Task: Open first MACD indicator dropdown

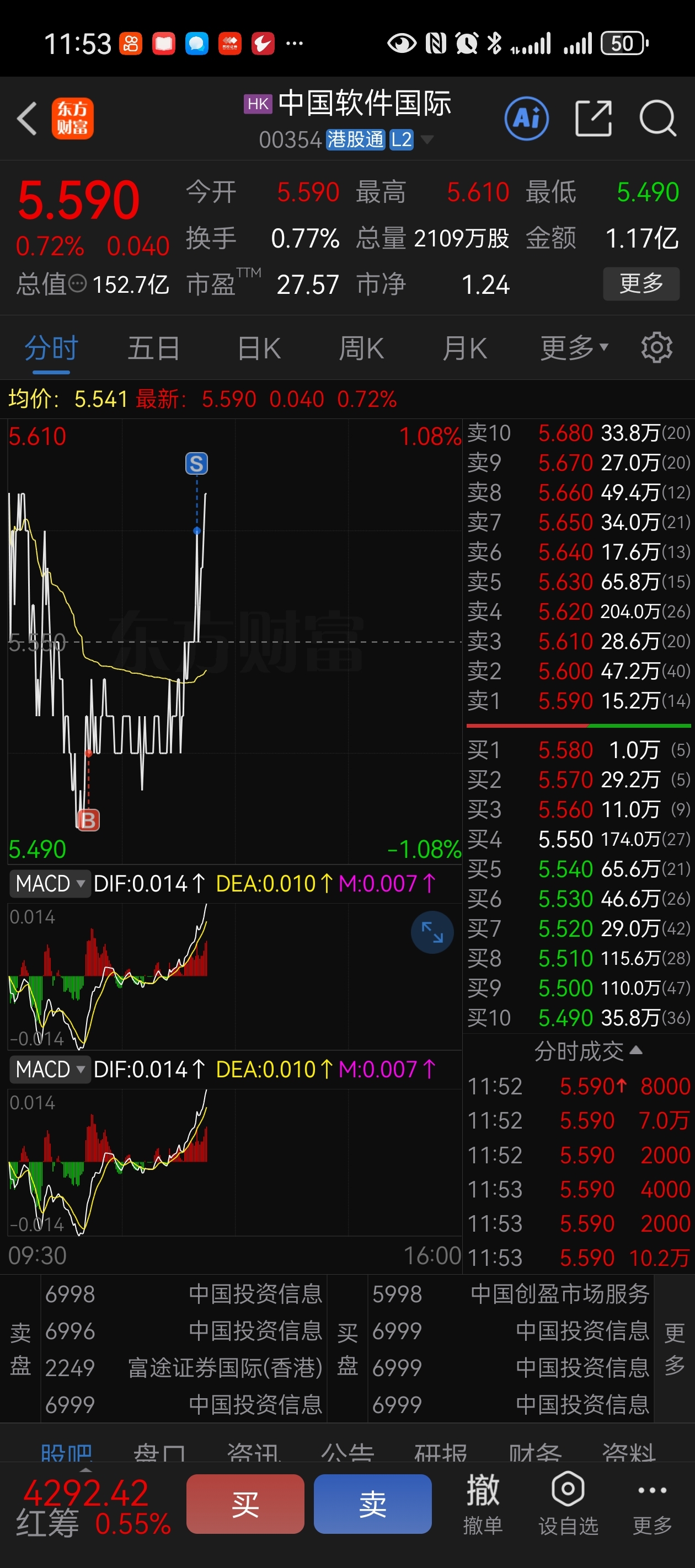Action: pos(50,883)
